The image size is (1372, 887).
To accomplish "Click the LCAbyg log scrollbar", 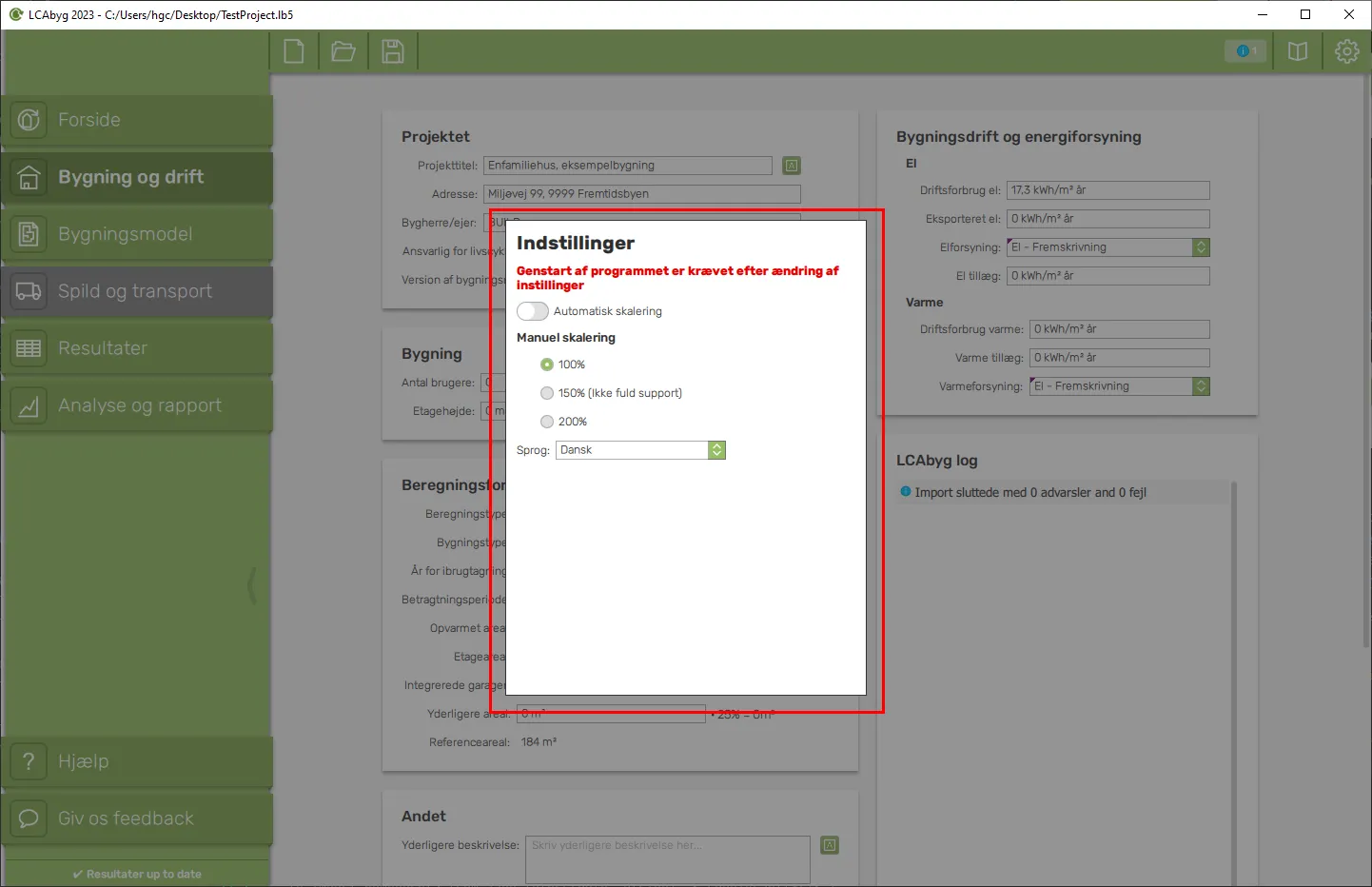I will [x=1234, y=683].
